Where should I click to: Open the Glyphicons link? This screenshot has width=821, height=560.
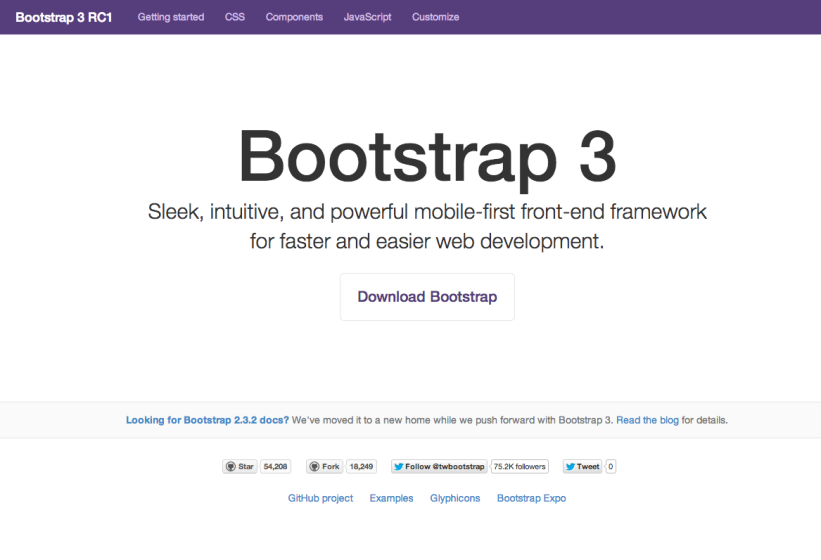point(455,498)
